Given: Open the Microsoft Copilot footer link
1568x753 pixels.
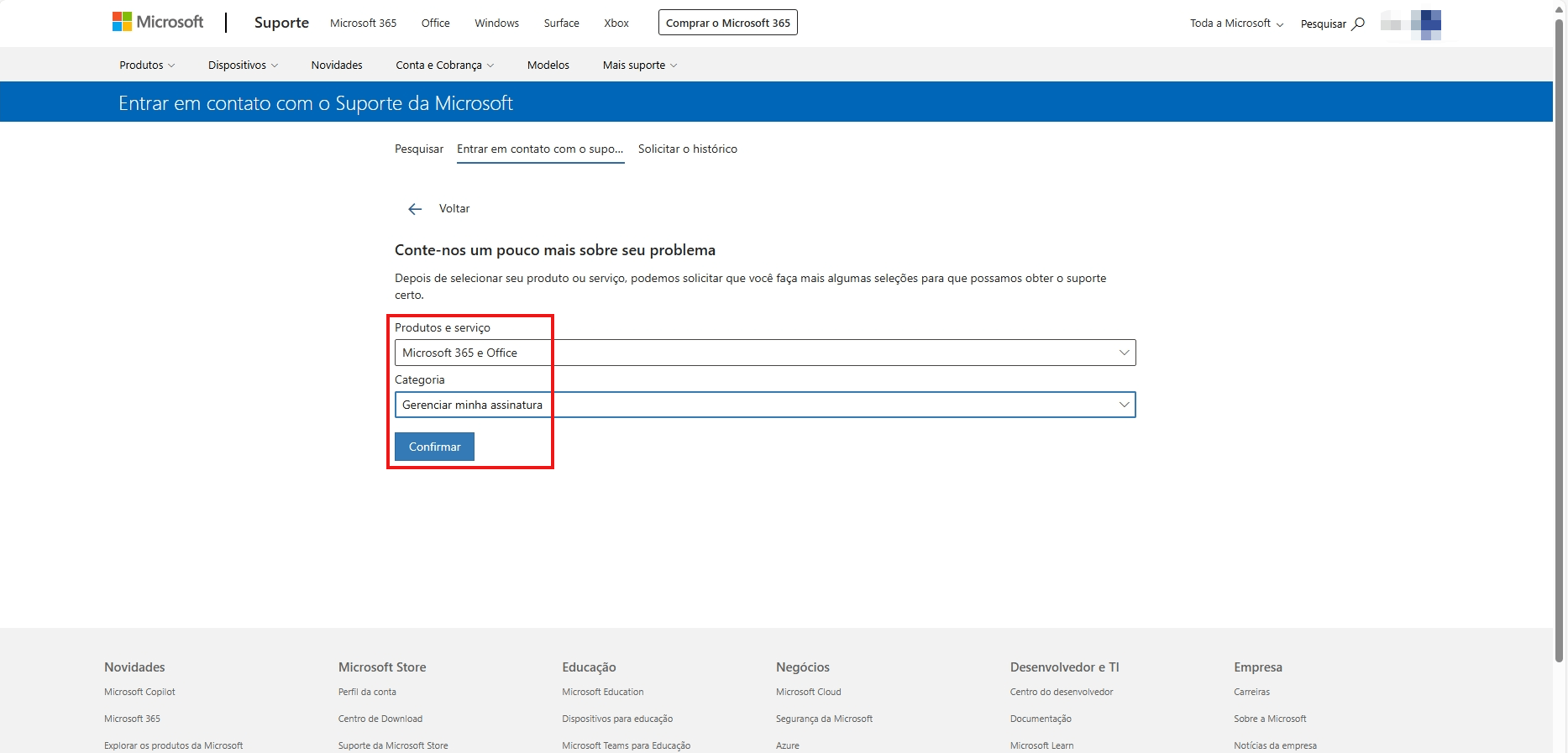Looking at the screenshot, I should pyautogui.click(x=139, y=692).
